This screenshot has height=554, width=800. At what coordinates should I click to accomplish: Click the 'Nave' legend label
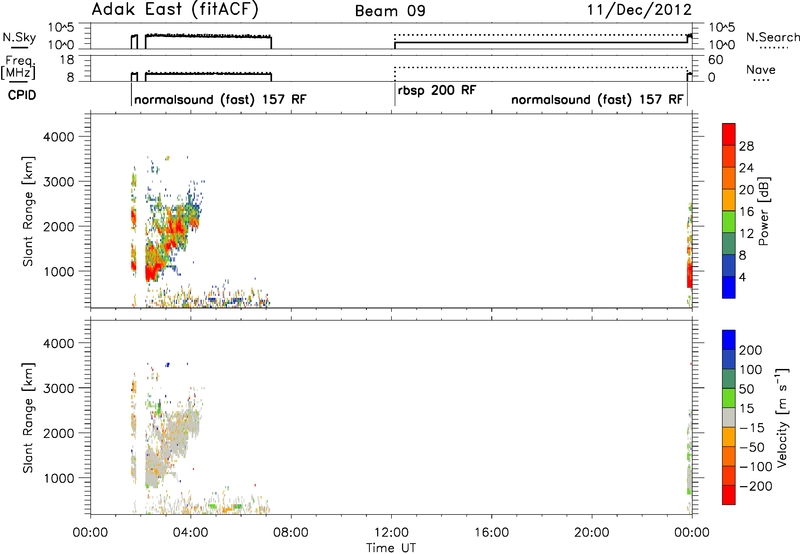761,69
